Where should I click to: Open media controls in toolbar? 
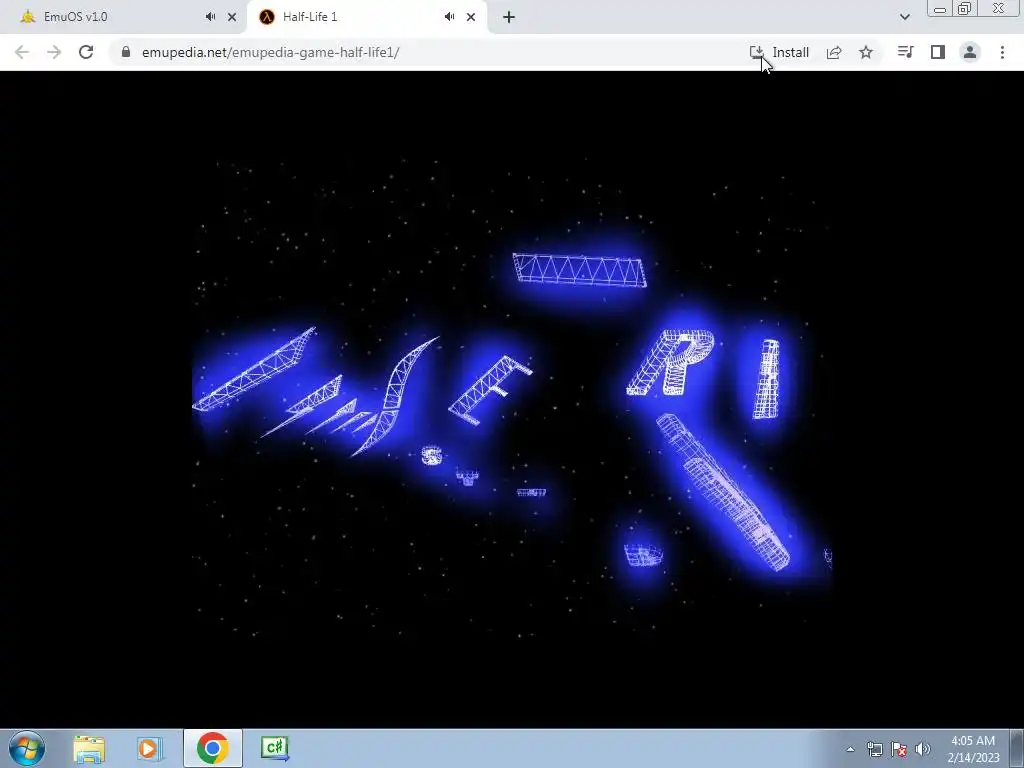click(905, 52)
